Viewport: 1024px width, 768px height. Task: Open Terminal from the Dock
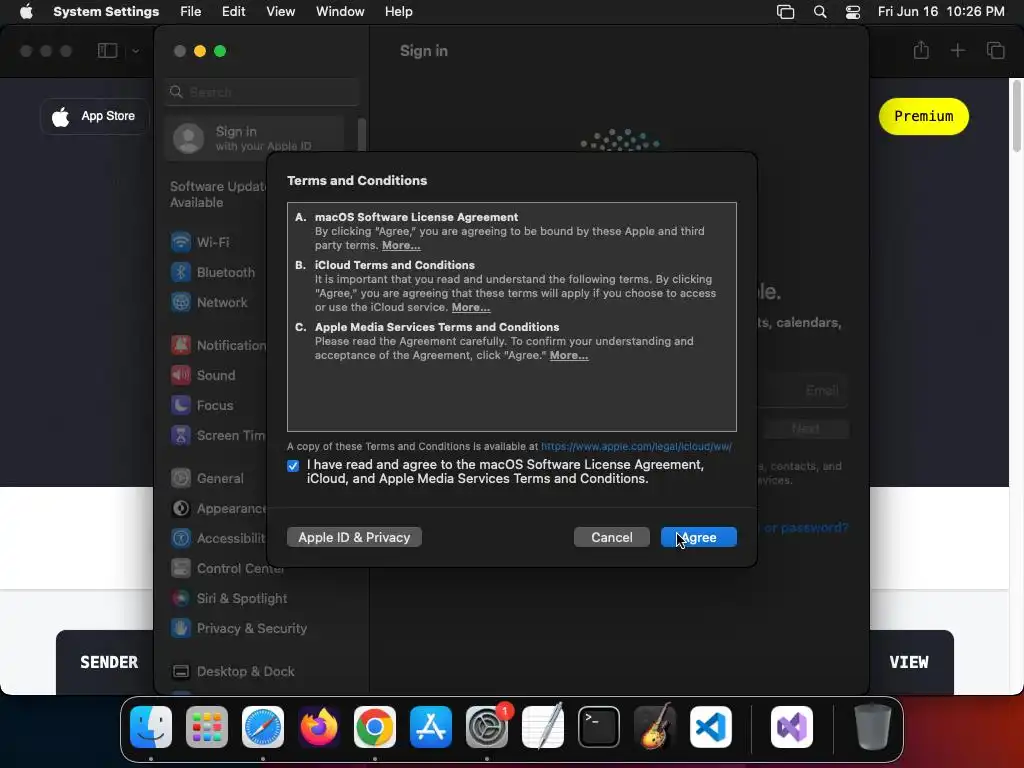click(x=599, y=726)
